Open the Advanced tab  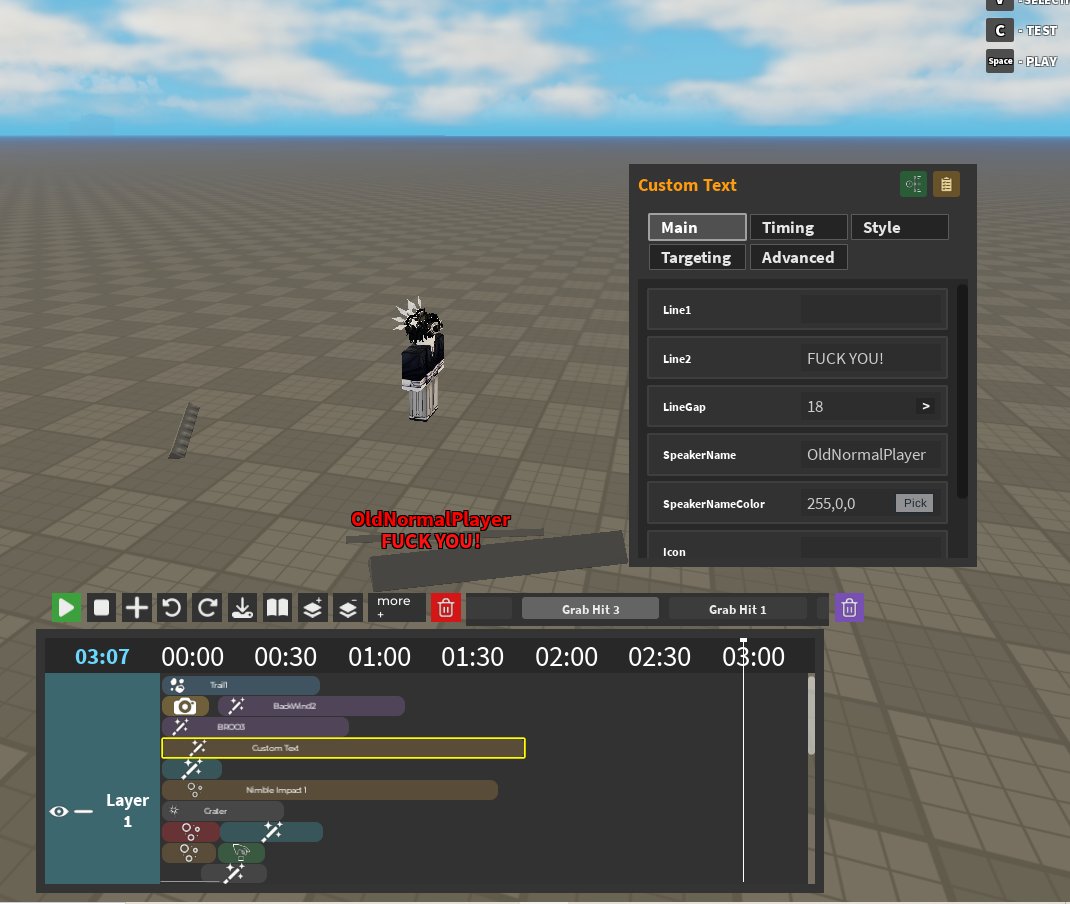coord(798,257)
